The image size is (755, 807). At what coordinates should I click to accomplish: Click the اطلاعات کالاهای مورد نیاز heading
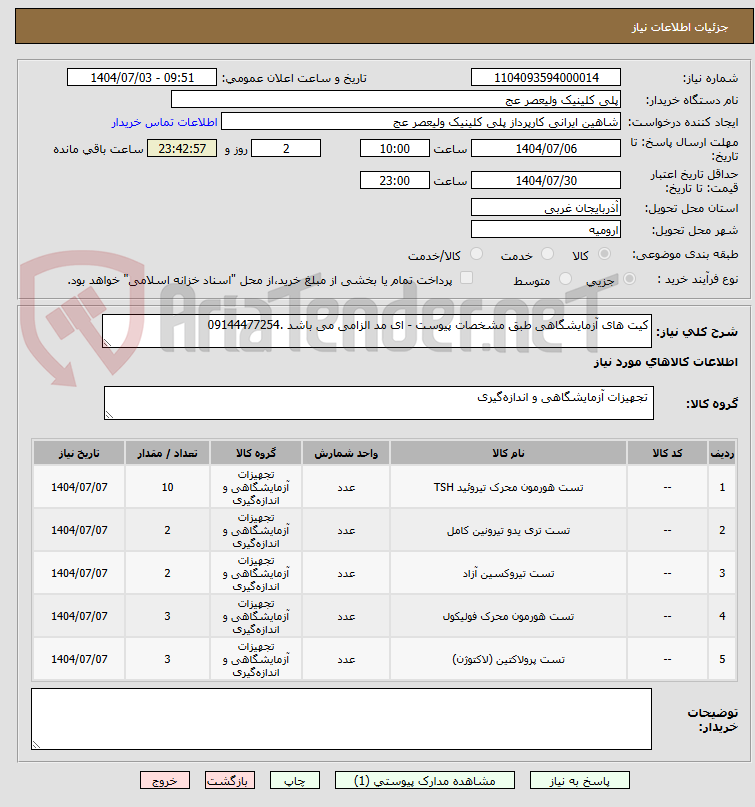coord(665,362)
